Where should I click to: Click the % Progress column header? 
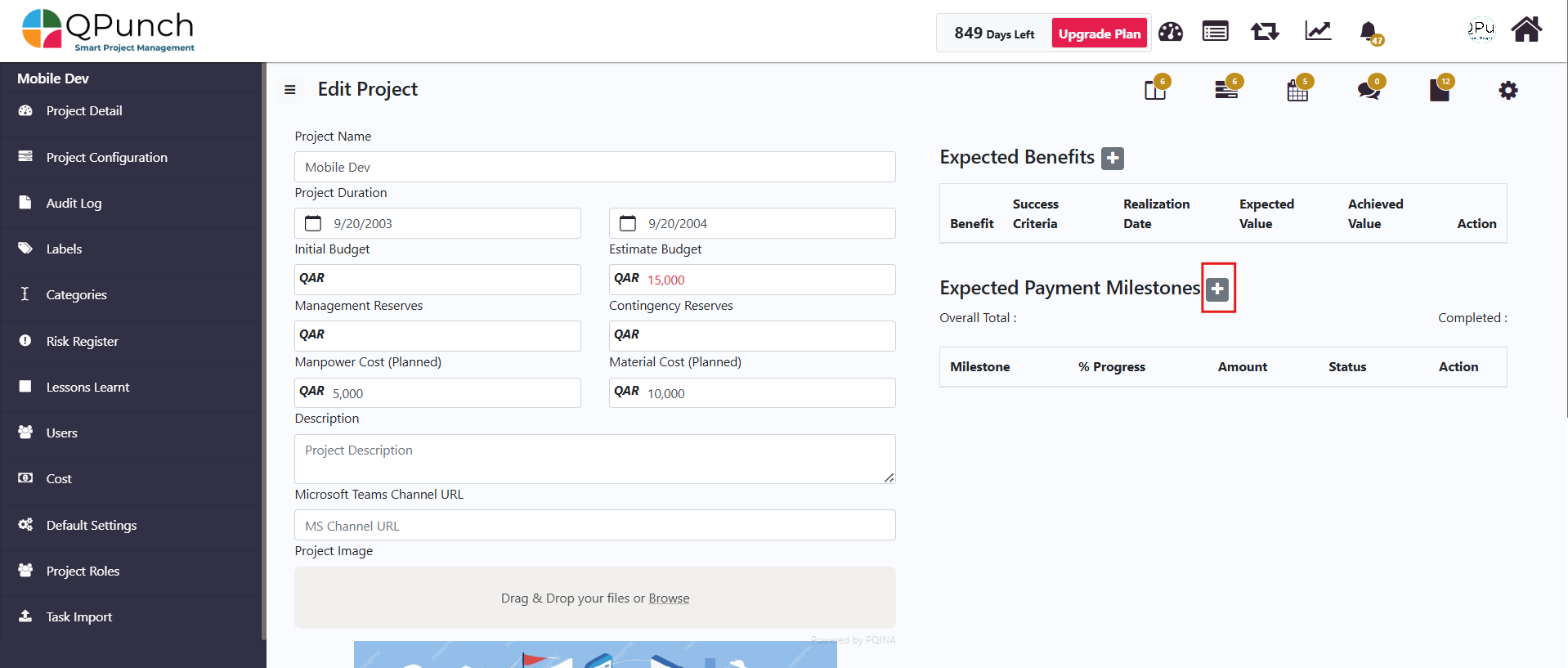click(x=1112, y=367)
